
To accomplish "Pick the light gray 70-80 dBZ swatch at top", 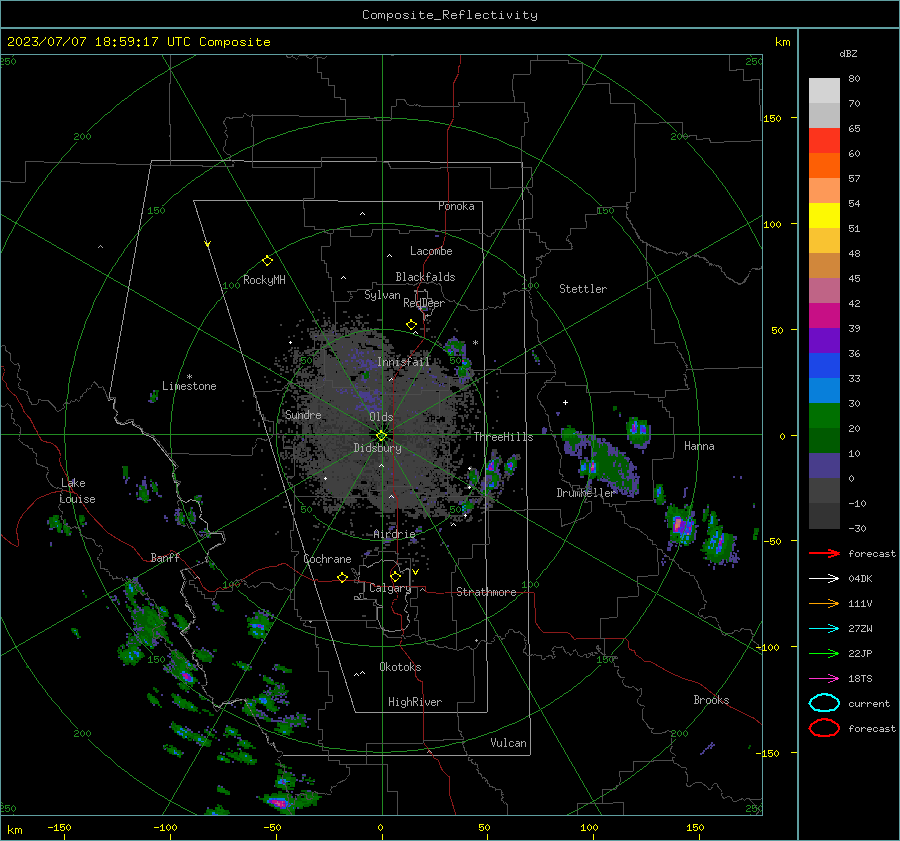I will [x=824, y=91].
